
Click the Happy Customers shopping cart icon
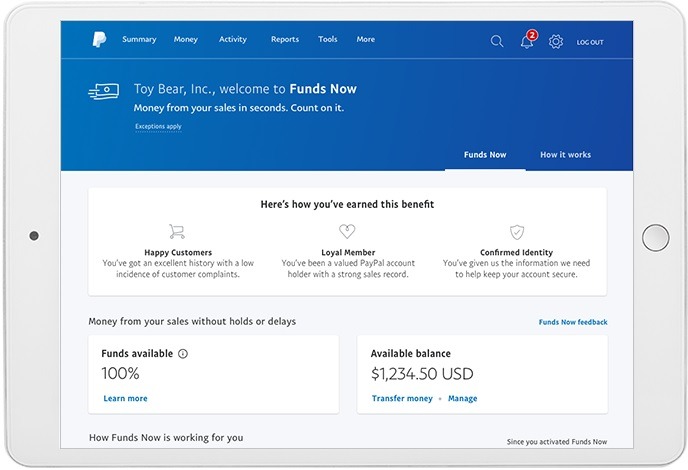(177, 231)
